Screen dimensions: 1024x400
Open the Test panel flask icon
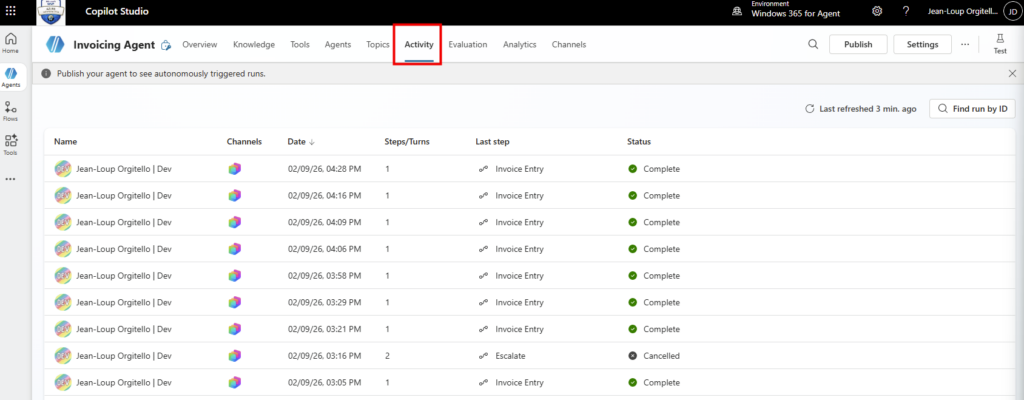[999, 43]
